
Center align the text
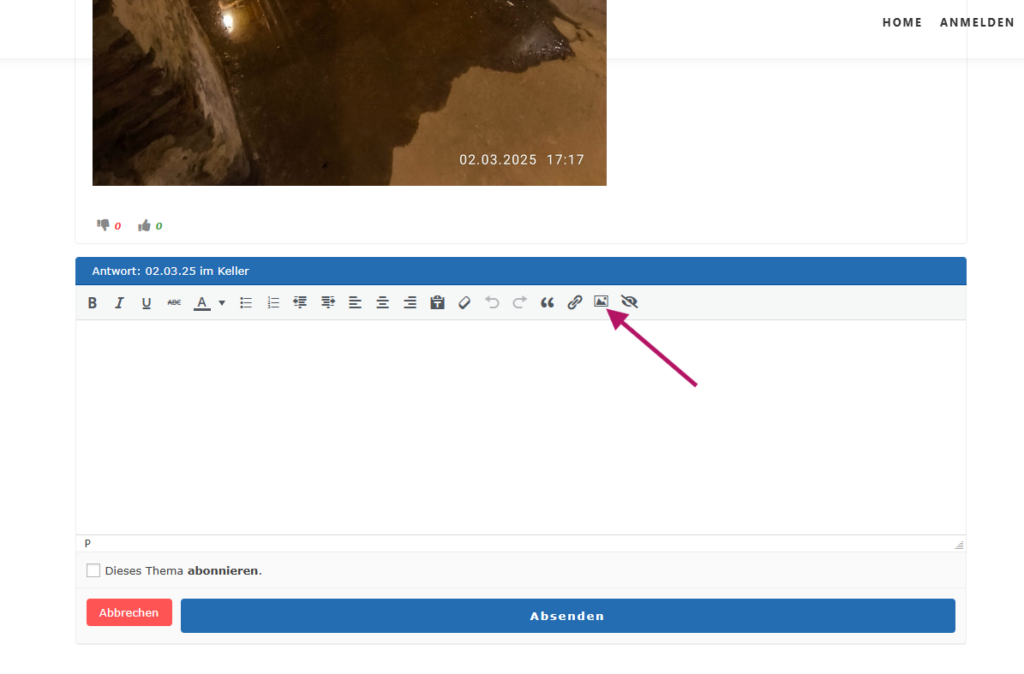[x=382, y=303]
